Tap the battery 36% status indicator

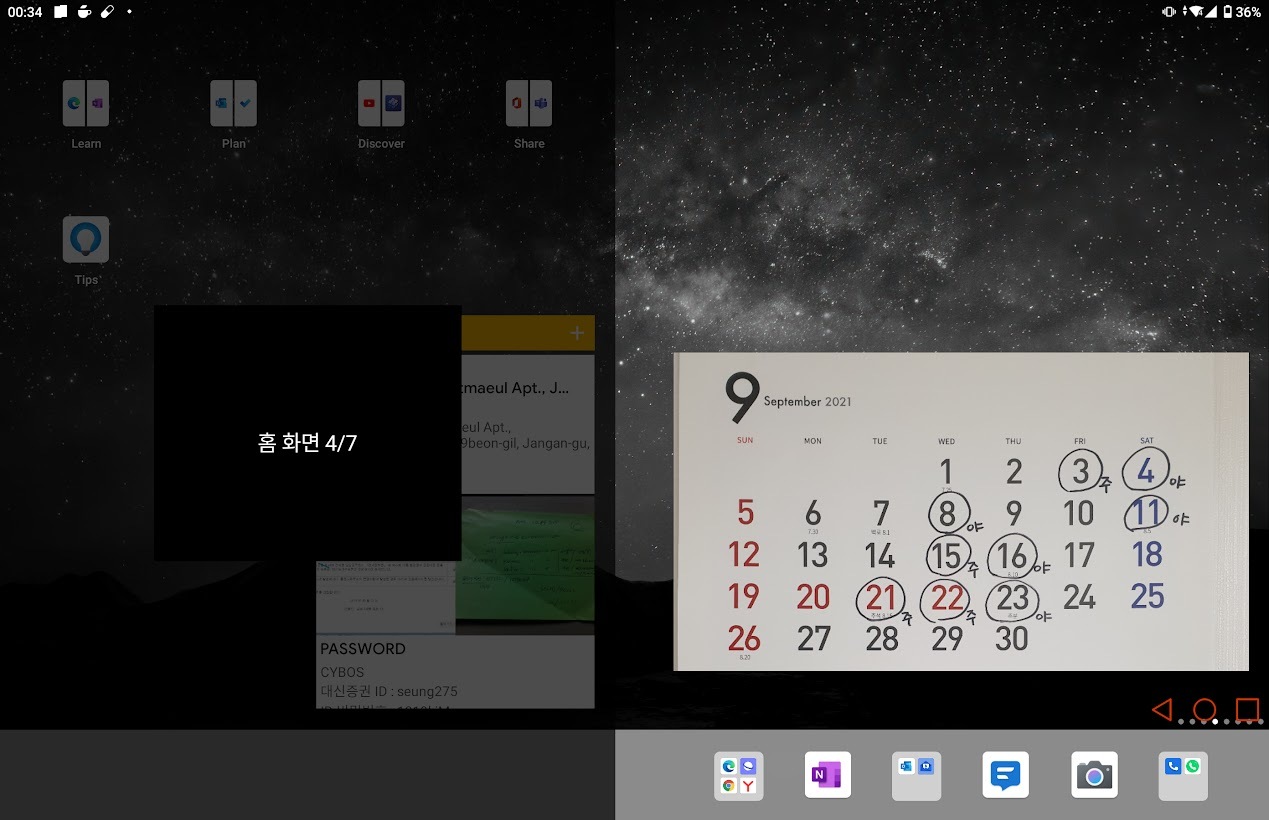[x=1242, y=12]
